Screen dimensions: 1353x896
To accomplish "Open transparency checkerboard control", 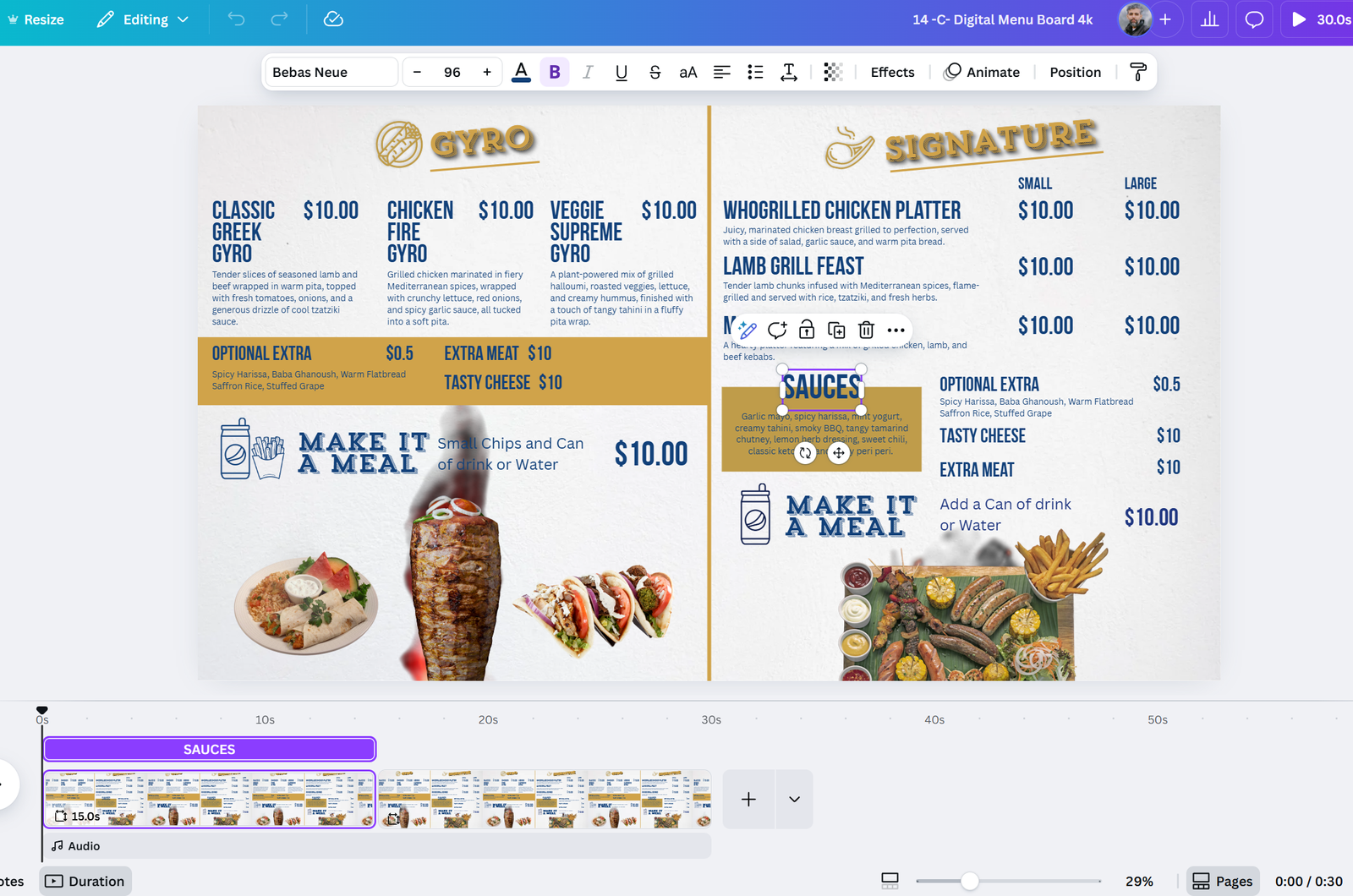I will (x=833, y=73).
